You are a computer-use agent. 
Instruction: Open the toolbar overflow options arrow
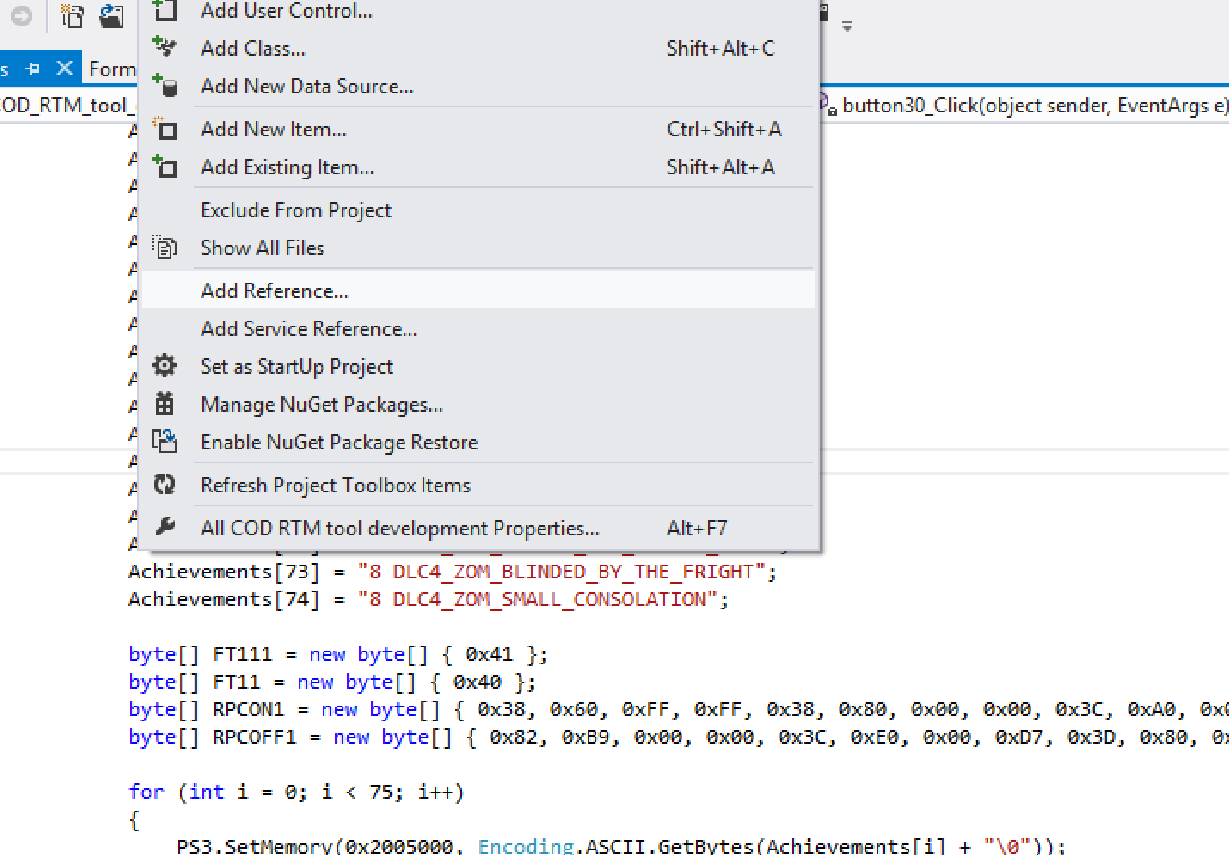coord(847,26)
